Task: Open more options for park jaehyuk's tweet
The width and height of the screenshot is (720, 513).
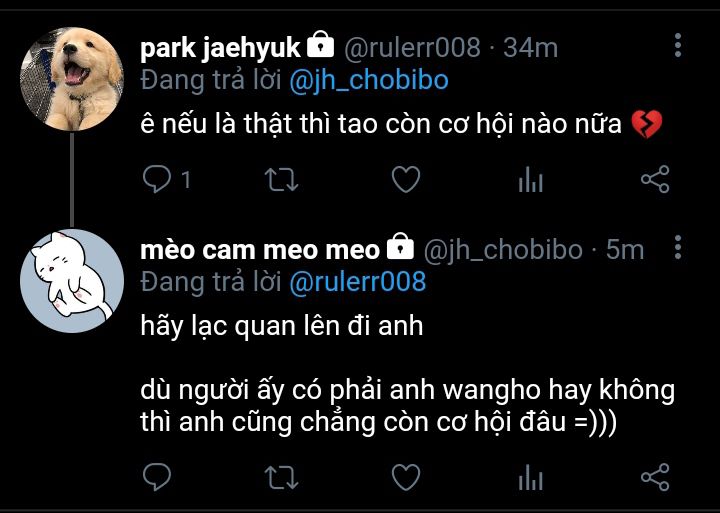Action: (x=678, y=45)
